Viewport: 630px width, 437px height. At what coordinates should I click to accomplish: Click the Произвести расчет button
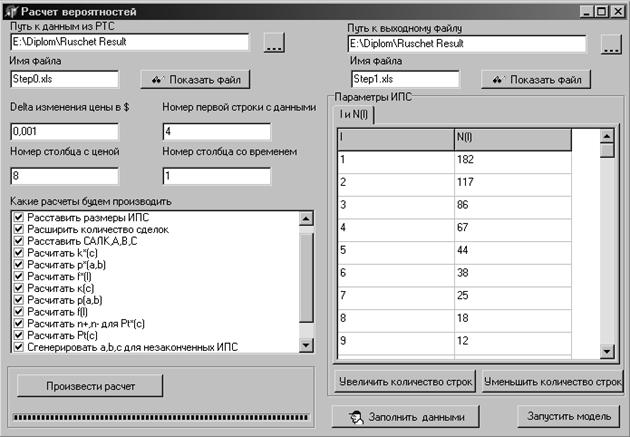point(90,386)
